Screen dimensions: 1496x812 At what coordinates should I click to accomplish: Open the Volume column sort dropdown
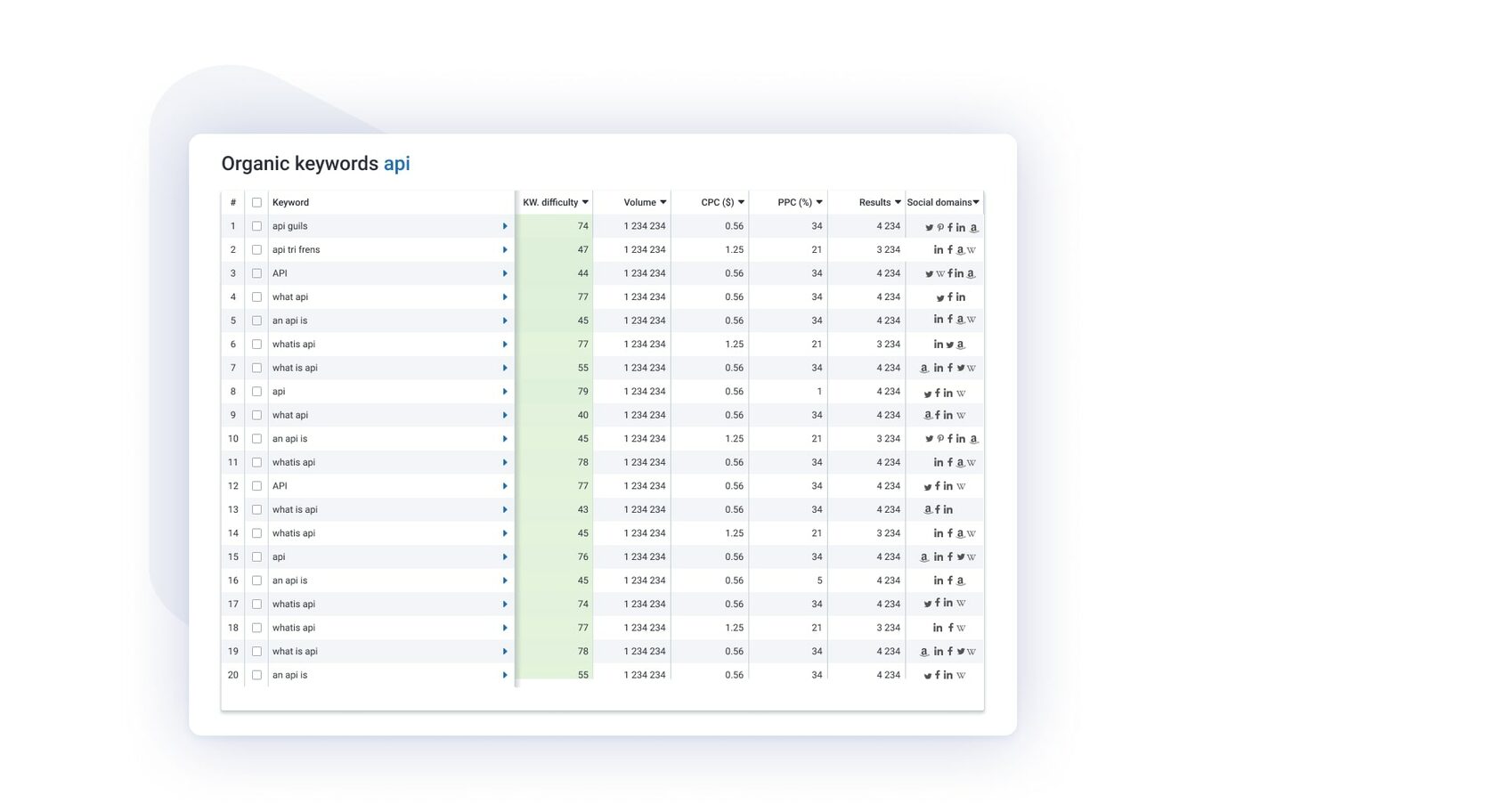662,202
